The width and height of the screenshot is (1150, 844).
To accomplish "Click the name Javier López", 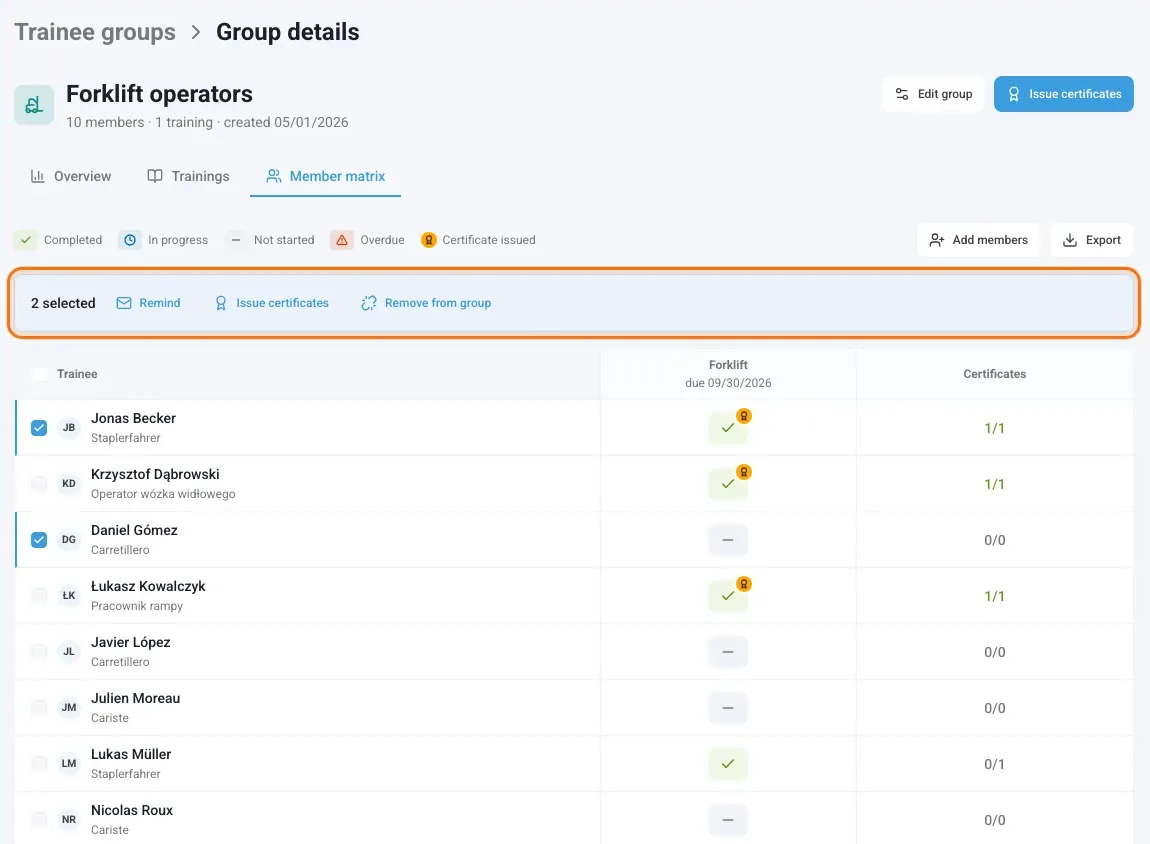I will coord(131,642).
